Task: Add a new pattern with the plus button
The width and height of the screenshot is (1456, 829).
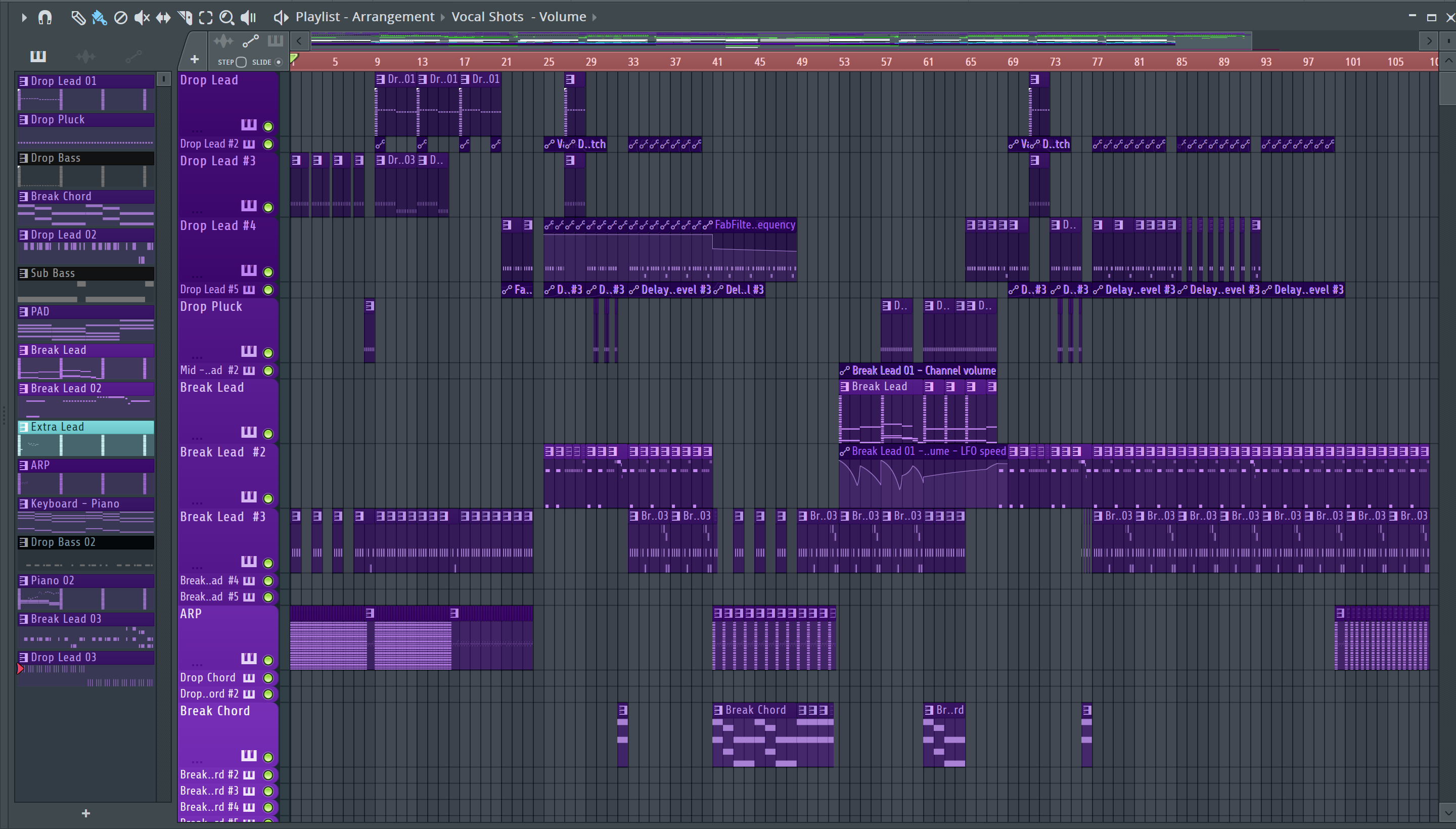Action: (86, 813)
